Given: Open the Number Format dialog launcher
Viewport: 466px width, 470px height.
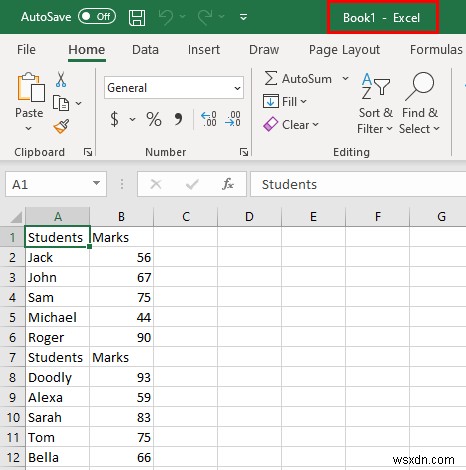Looking at the screenshot, I should 244,152.
